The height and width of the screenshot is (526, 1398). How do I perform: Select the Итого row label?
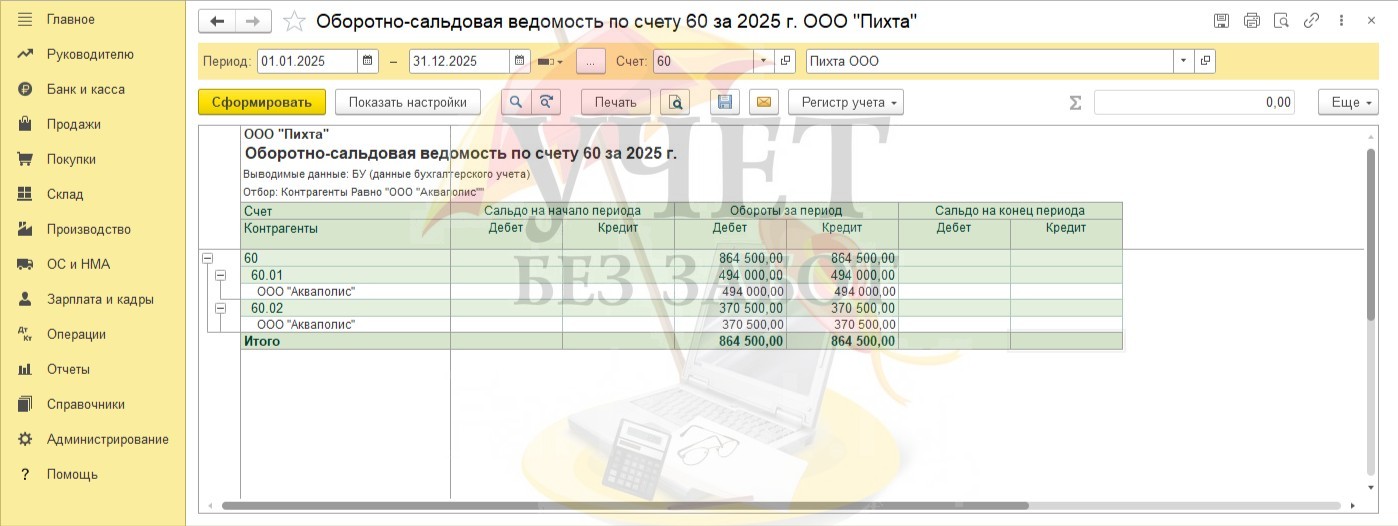tap(345, 341)
